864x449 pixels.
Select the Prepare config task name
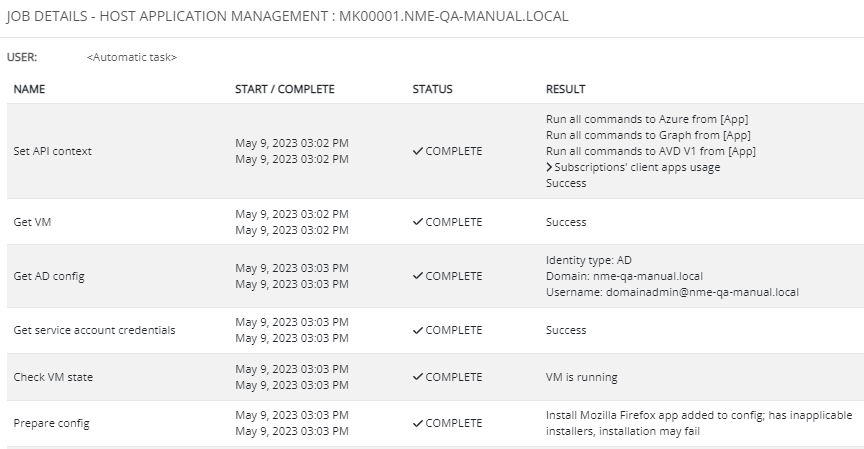click(51, 424)
